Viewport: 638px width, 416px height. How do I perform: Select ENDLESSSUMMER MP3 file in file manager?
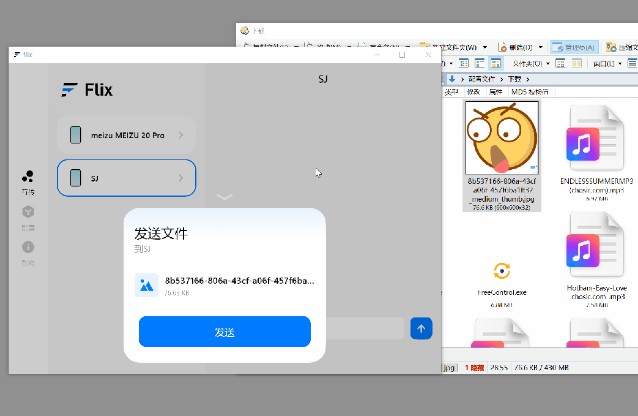click(596, 153)
